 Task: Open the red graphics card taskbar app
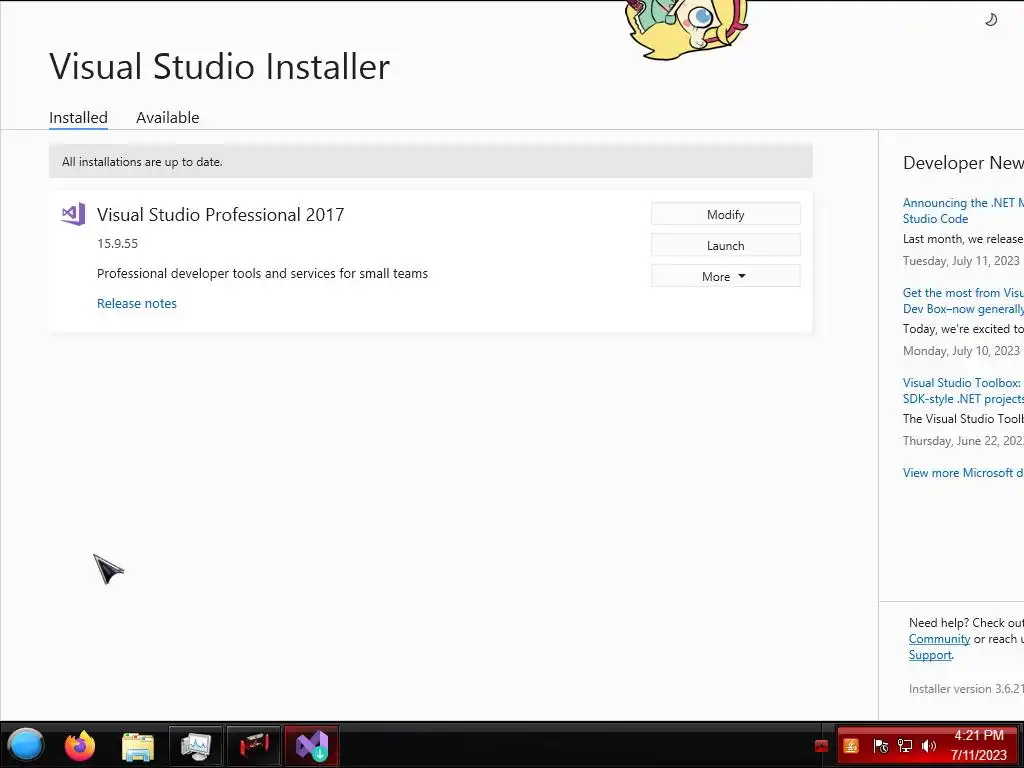point(254,746)
